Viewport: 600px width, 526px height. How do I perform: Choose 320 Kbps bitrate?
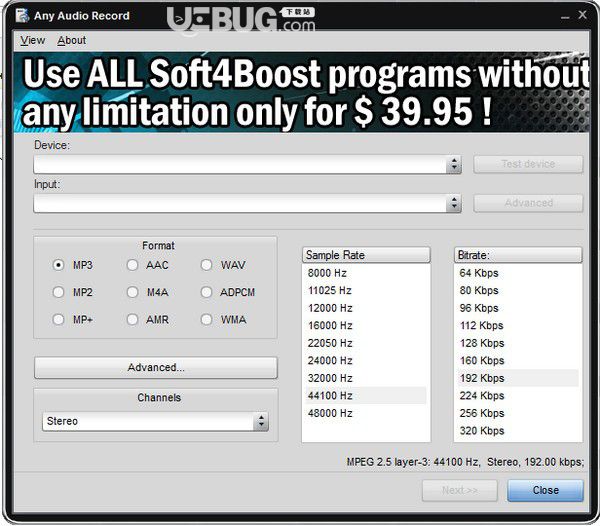tap(518, 431)
